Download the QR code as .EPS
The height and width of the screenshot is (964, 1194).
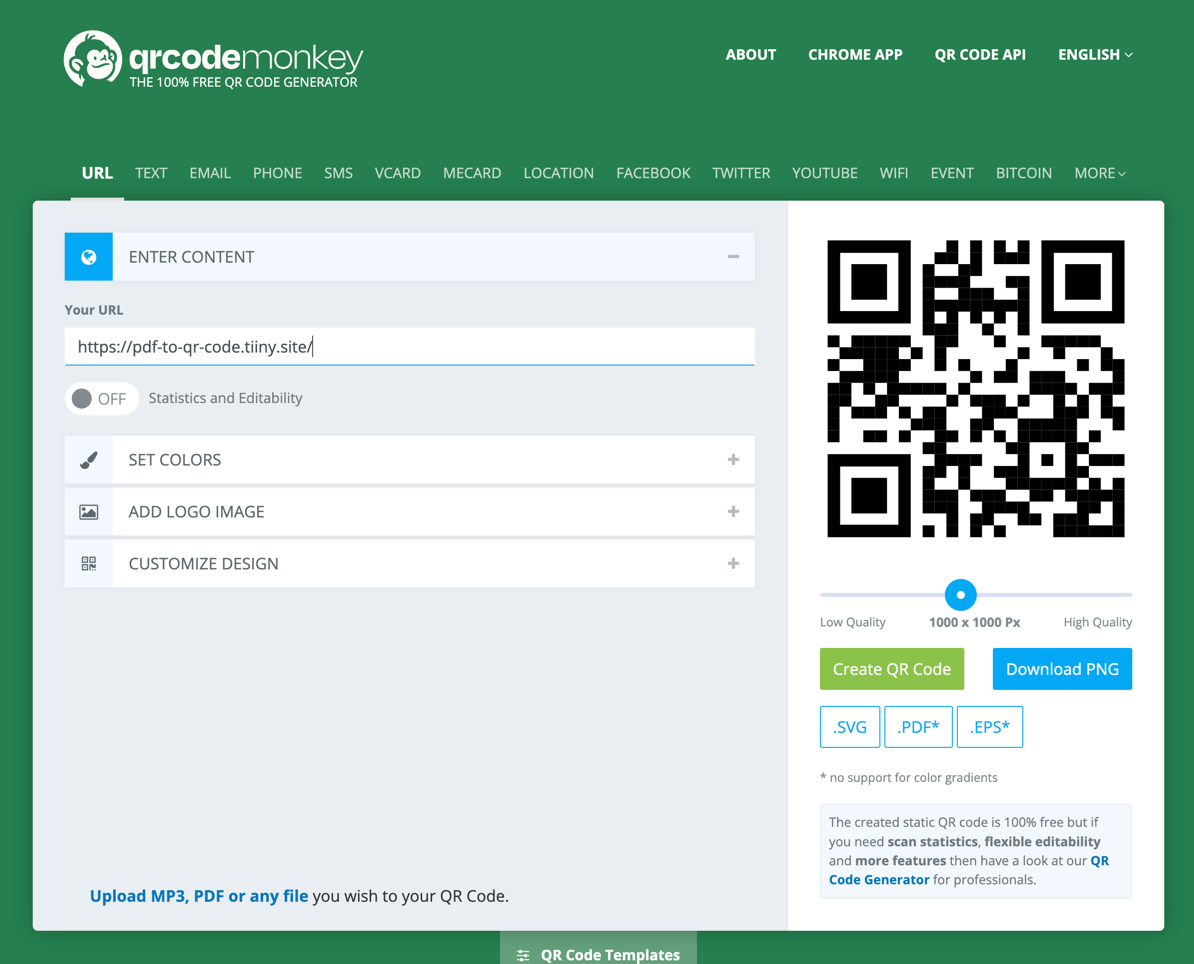(x=990, y=727)
